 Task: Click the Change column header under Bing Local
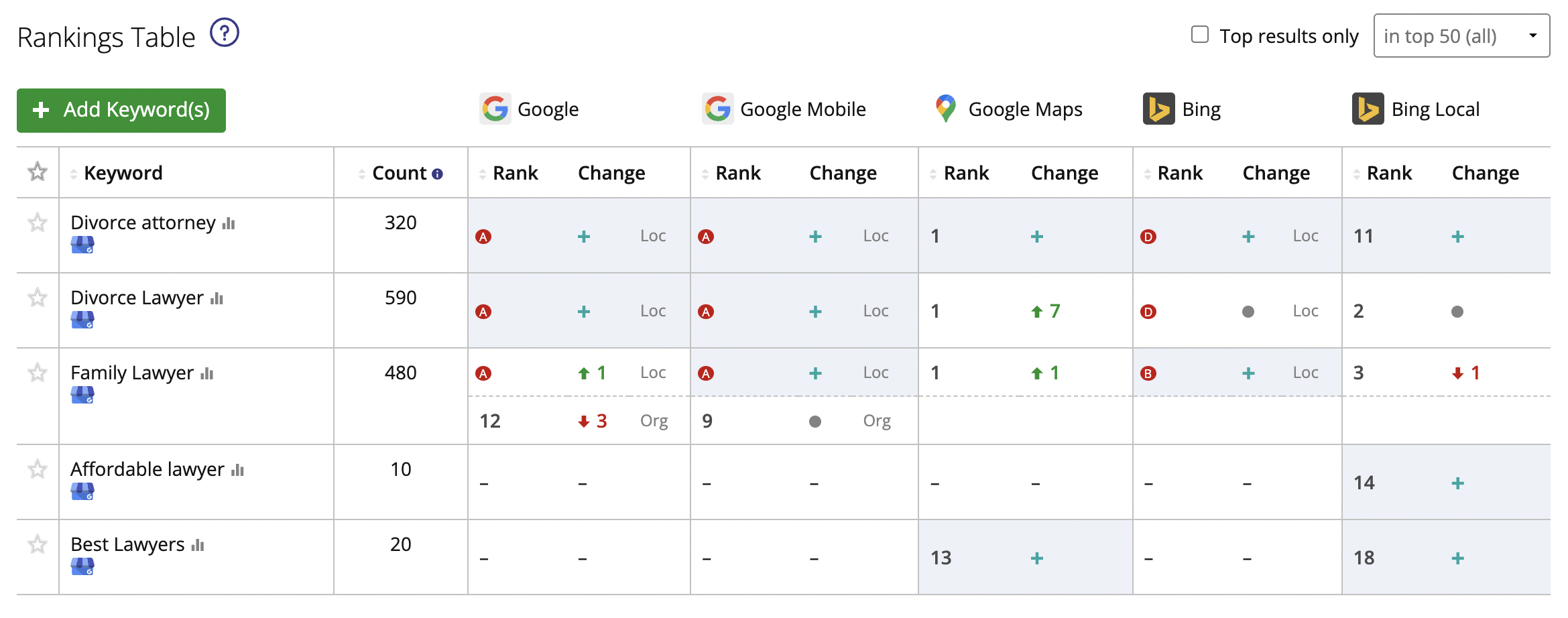click(x=1486, y=172)
